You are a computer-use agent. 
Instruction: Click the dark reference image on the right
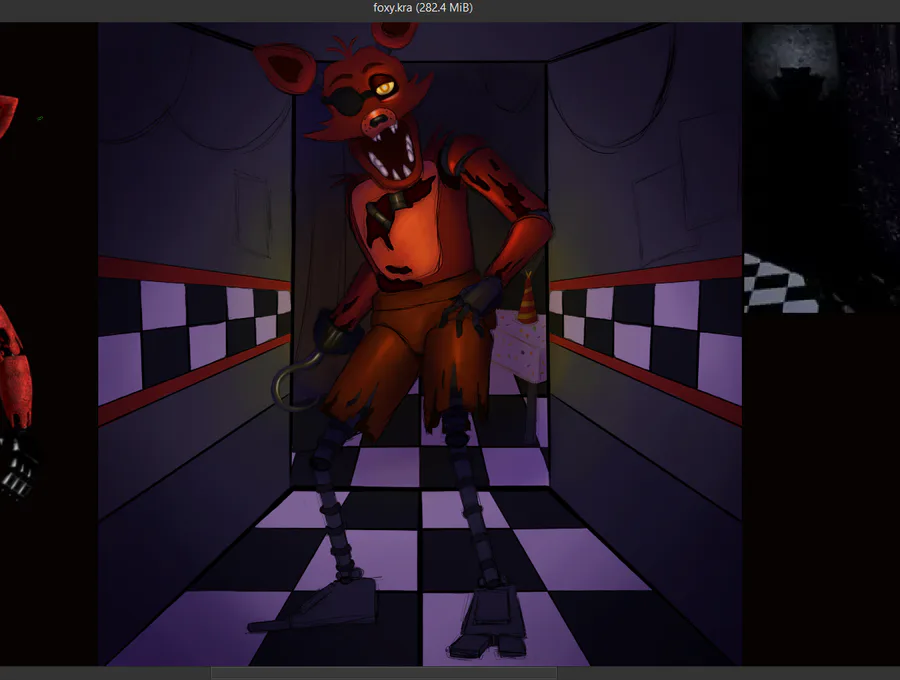821,168
